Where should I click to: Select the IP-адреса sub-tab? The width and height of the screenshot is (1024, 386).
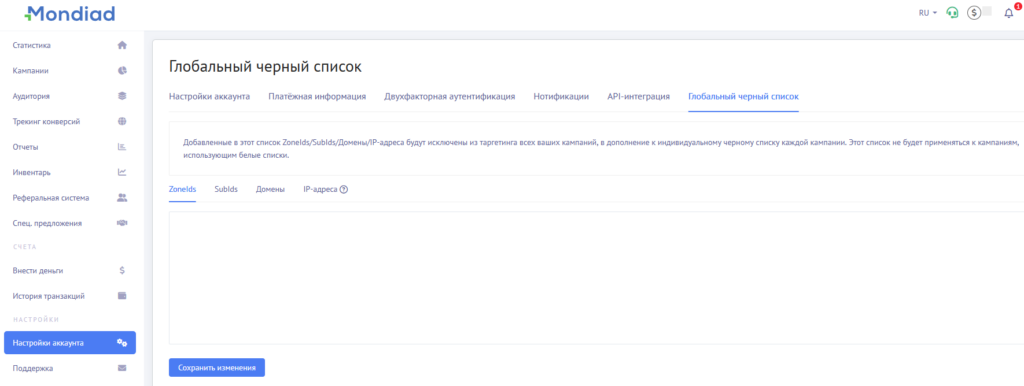pyautogui.click(x=320, y=189)
